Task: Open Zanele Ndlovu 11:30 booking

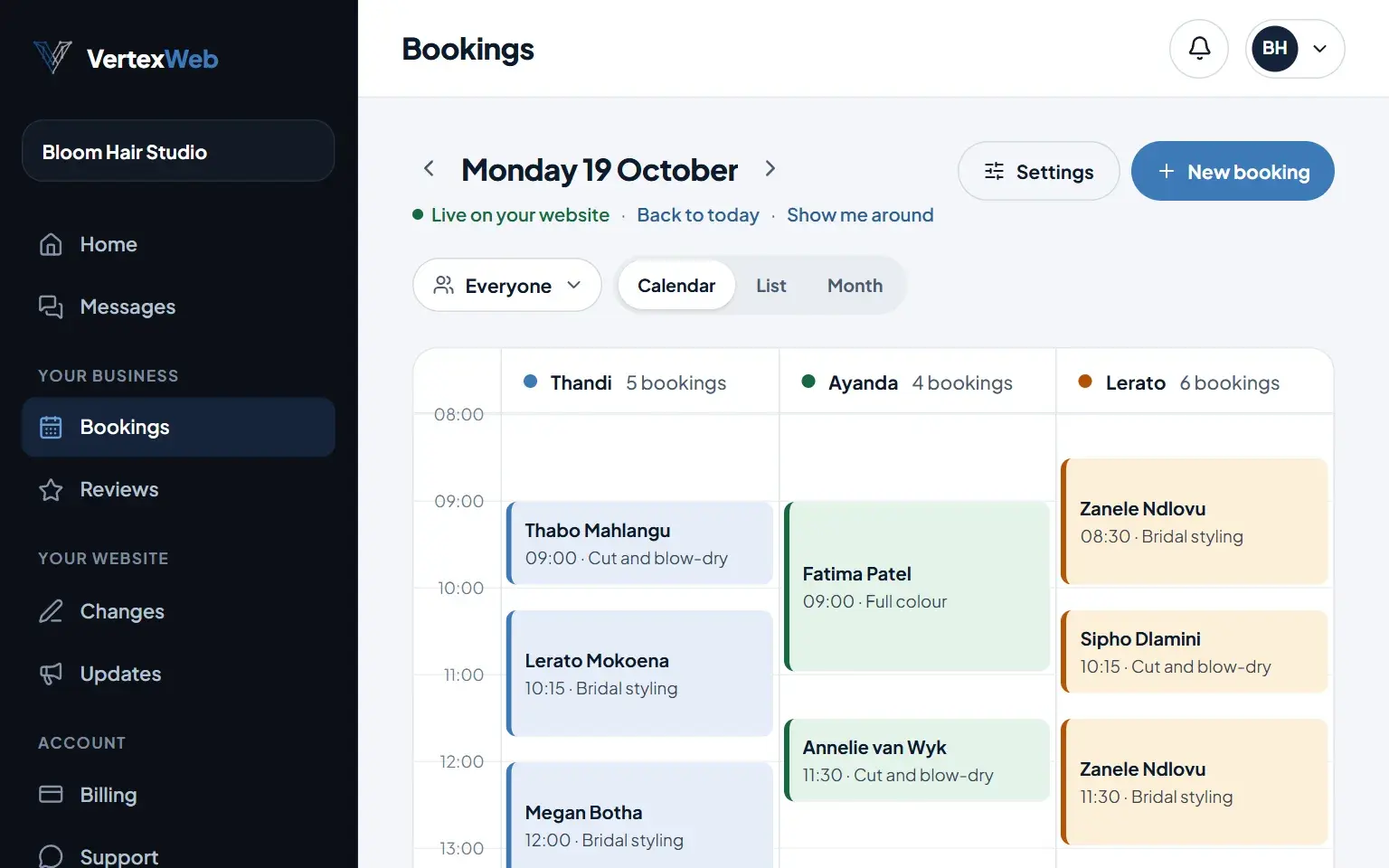Action: (1195, 782)
